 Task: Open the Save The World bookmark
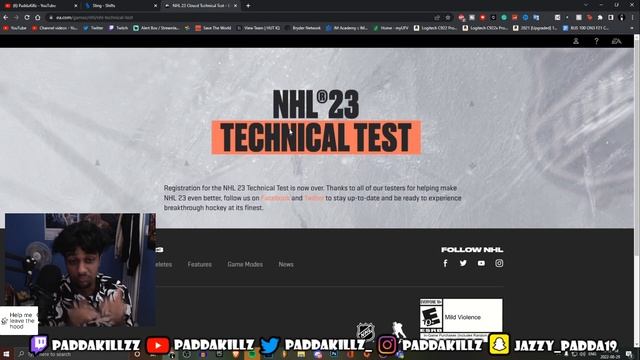[x=213, y=28]
